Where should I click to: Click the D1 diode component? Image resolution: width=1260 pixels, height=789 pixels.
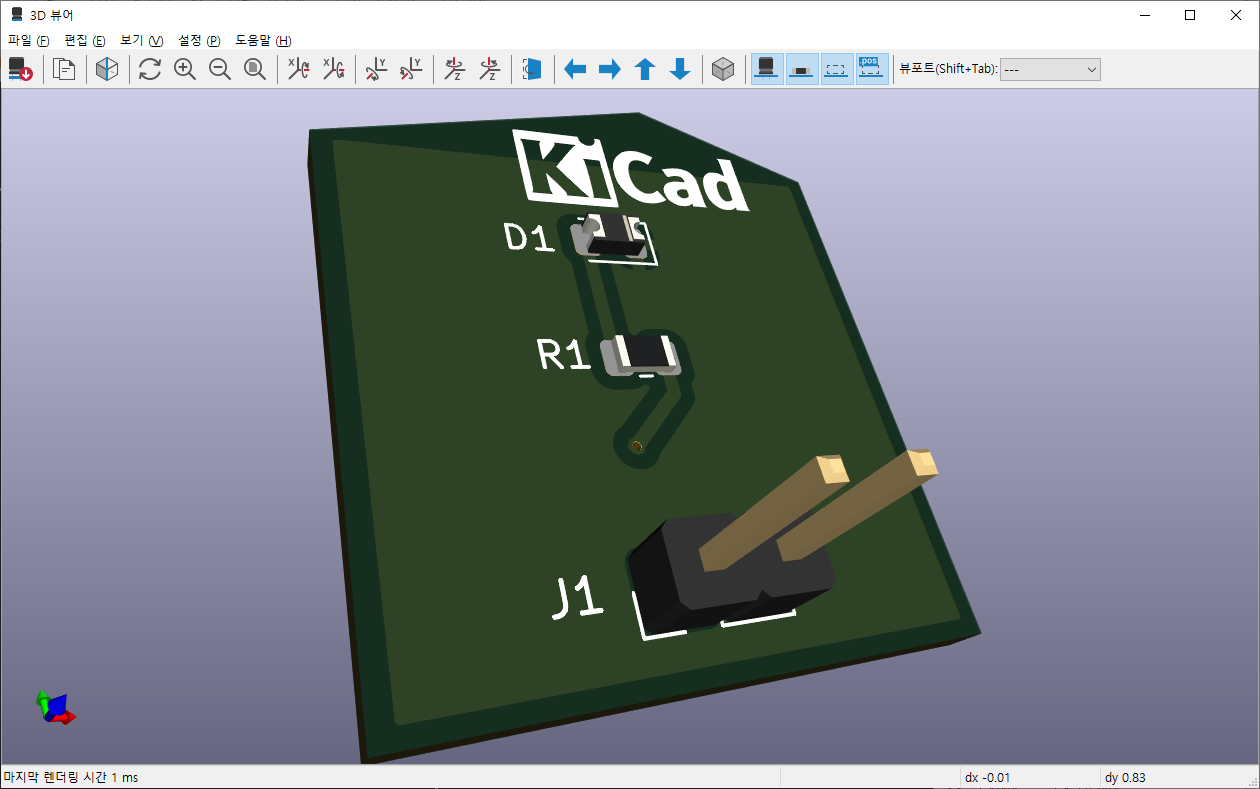[612, 238]
